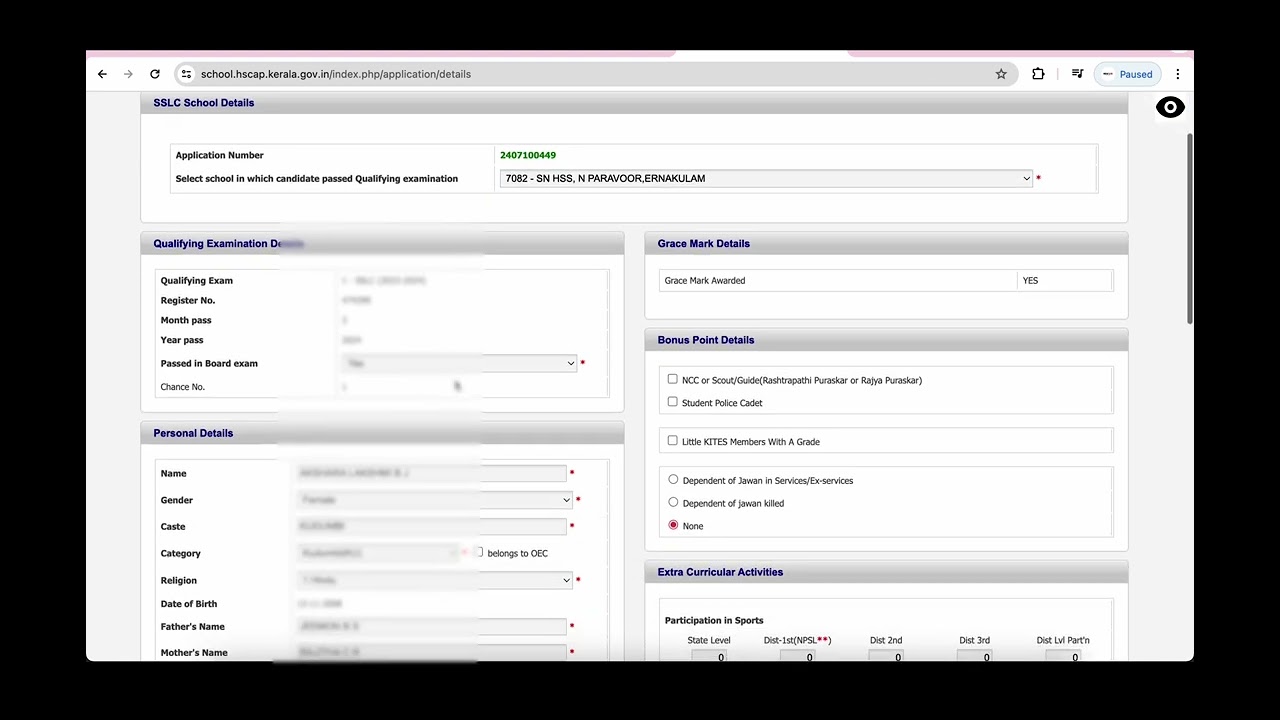Click the Participation in Sports label
The height and width of the screenshot is (720, 1280).
pos(714,621)
